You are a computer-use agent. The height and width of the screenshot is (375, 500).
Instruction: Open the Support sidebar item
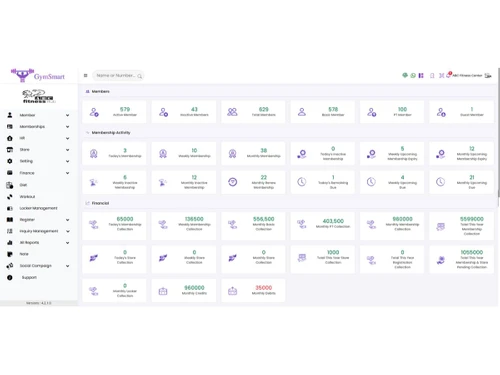coord(38,277)
